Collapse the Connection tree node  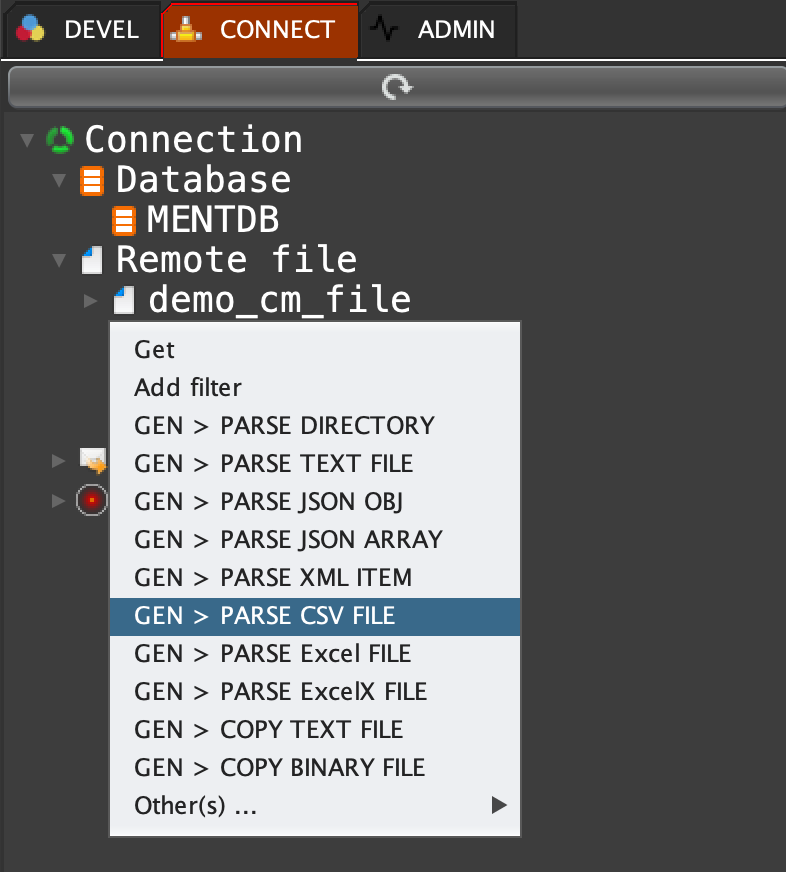[x=27, y=140]
